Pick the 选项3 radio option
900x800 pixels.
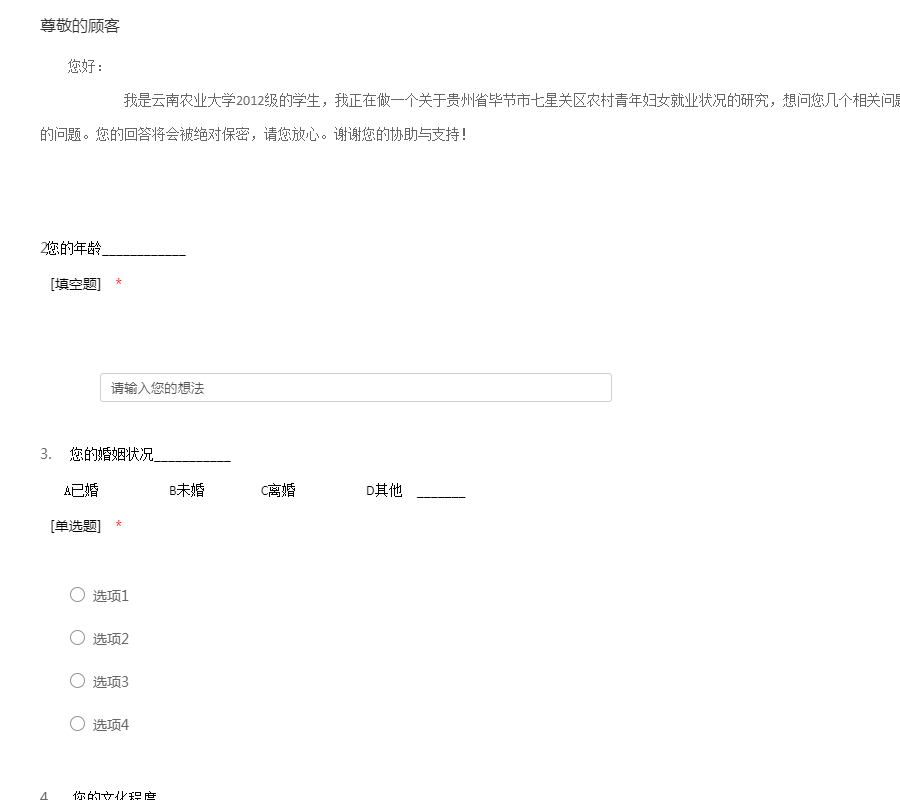pyautogui.click(x=78, y=681)
